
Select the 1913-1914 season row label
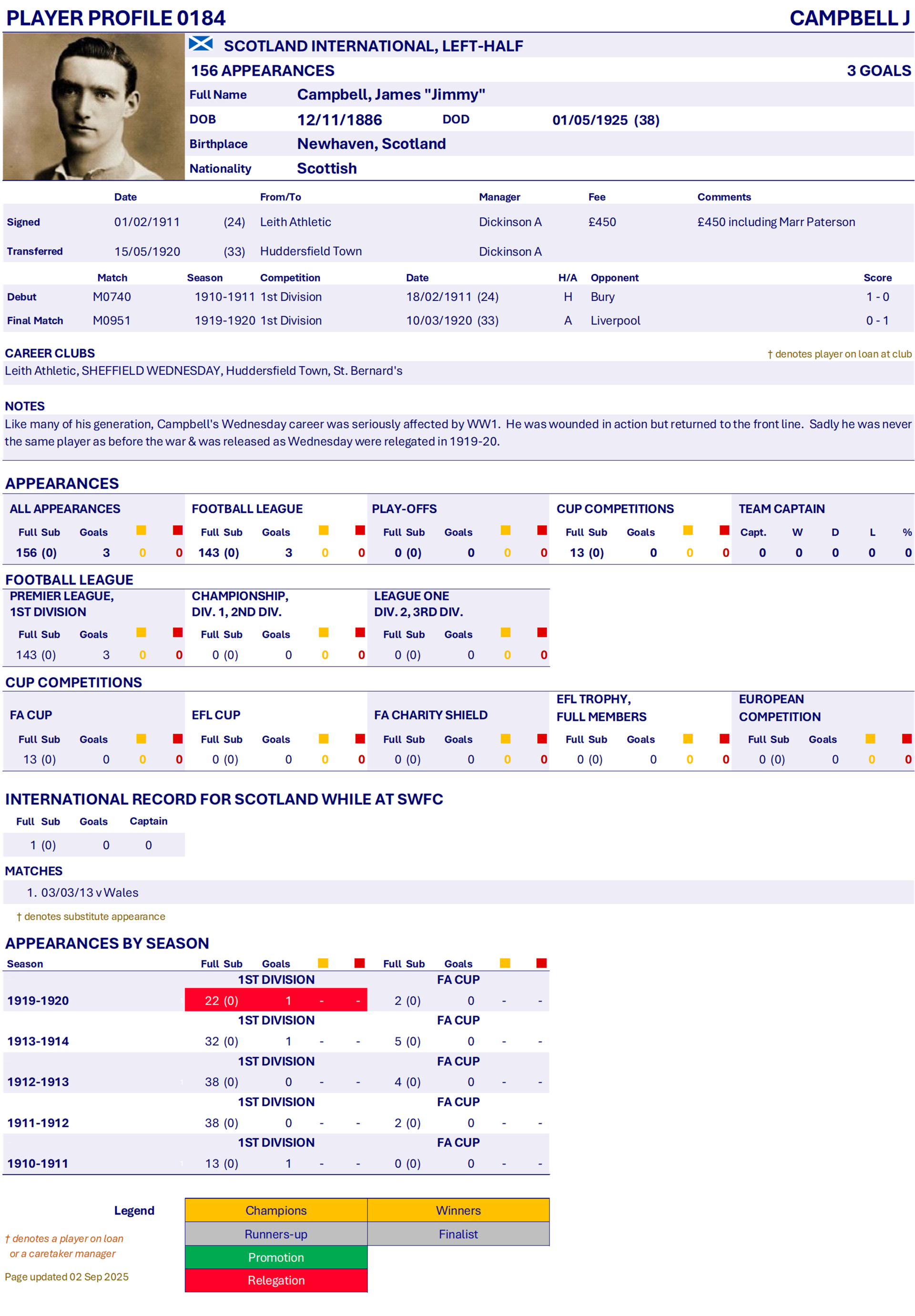coord(38,1041)
